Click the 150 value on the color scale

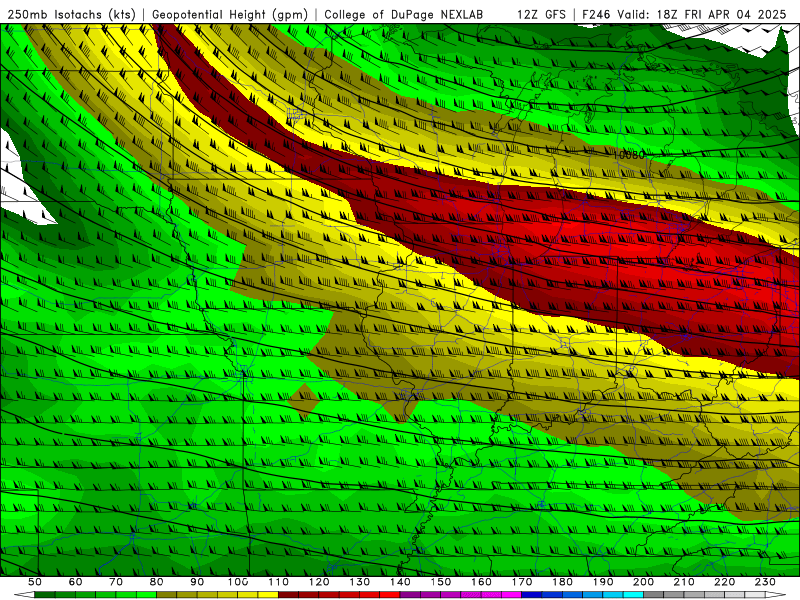tap(441, 582)
